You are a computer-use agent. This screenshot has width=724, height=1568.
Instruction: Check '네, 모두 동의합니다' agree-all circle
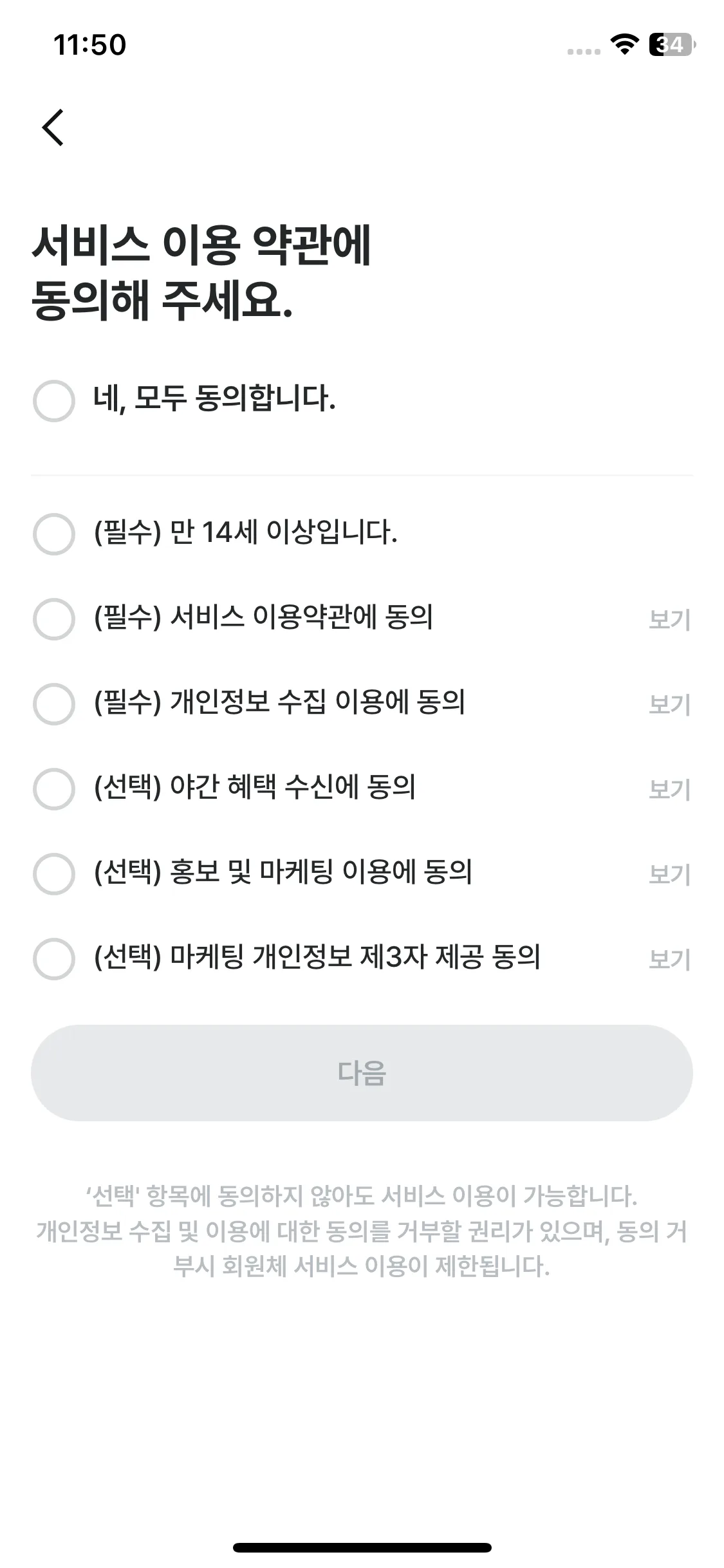(x=54, y=400)
